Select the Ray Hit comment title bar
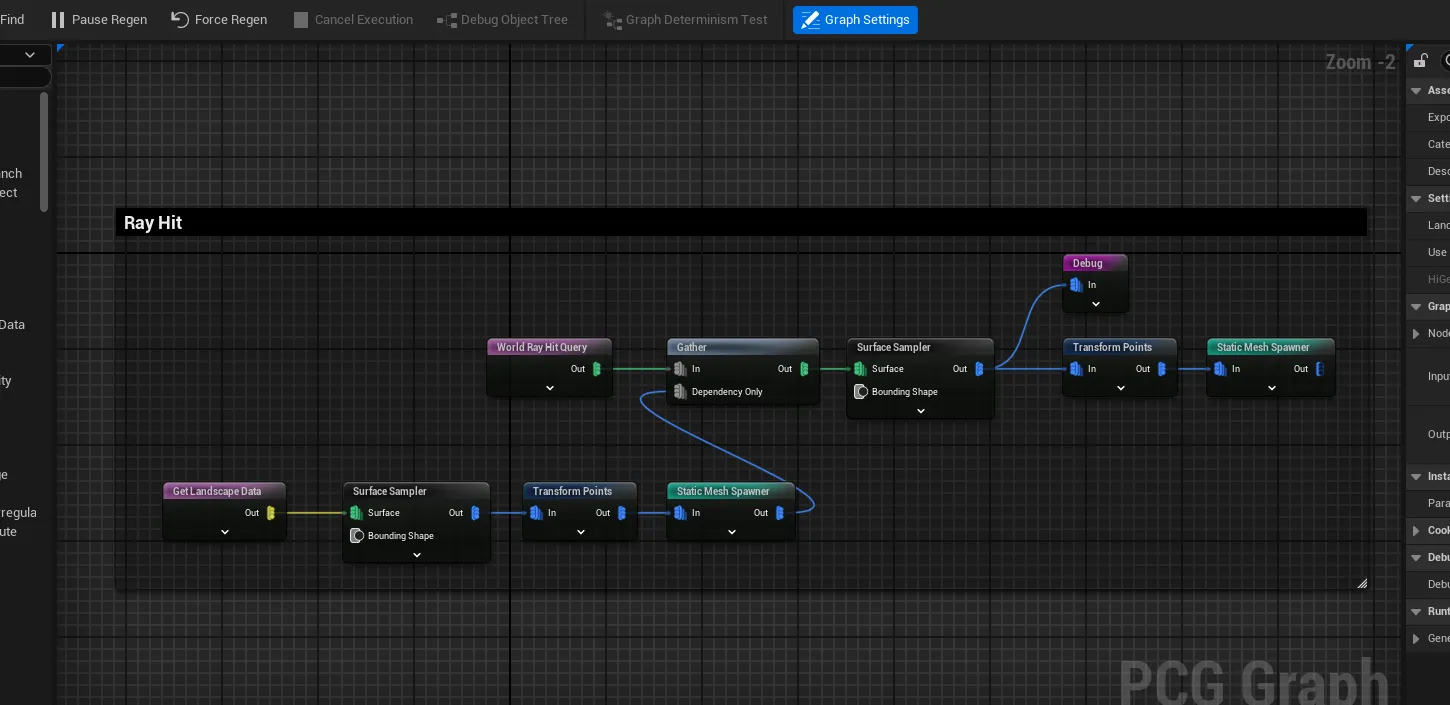This screenshot has width=1450, height=705. [741, 222]
